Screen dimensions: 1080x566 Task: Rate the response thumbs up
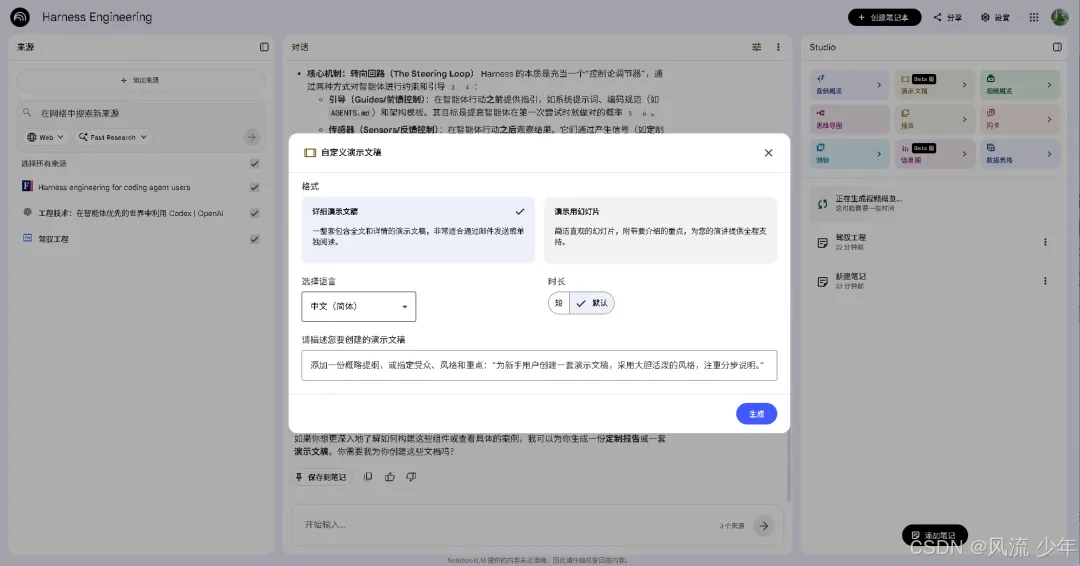point(390,476)
